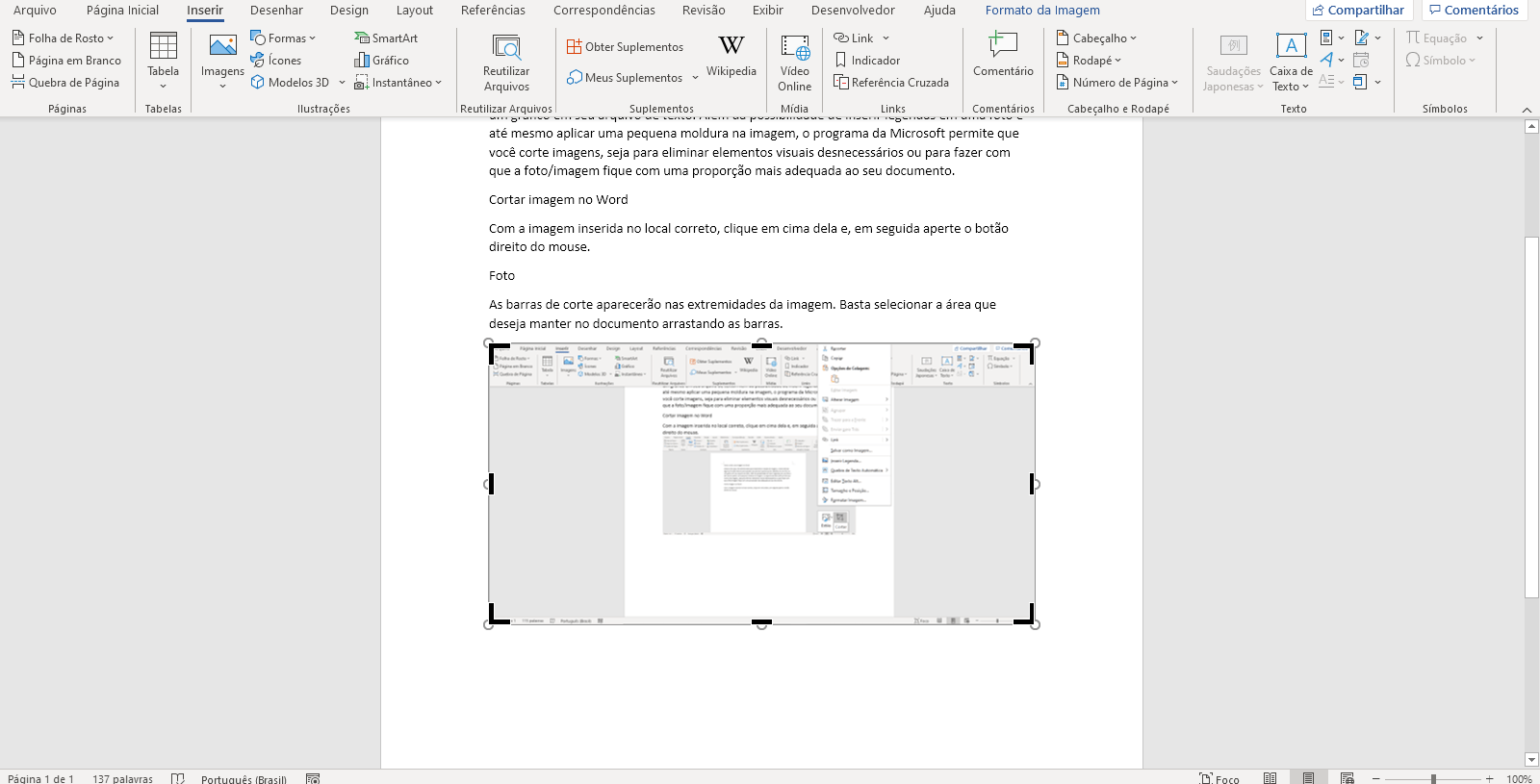The width and height of the screenshot is (1540, 784).
Task: Open the Formas shapes gallery
Action: click(283, 38)
